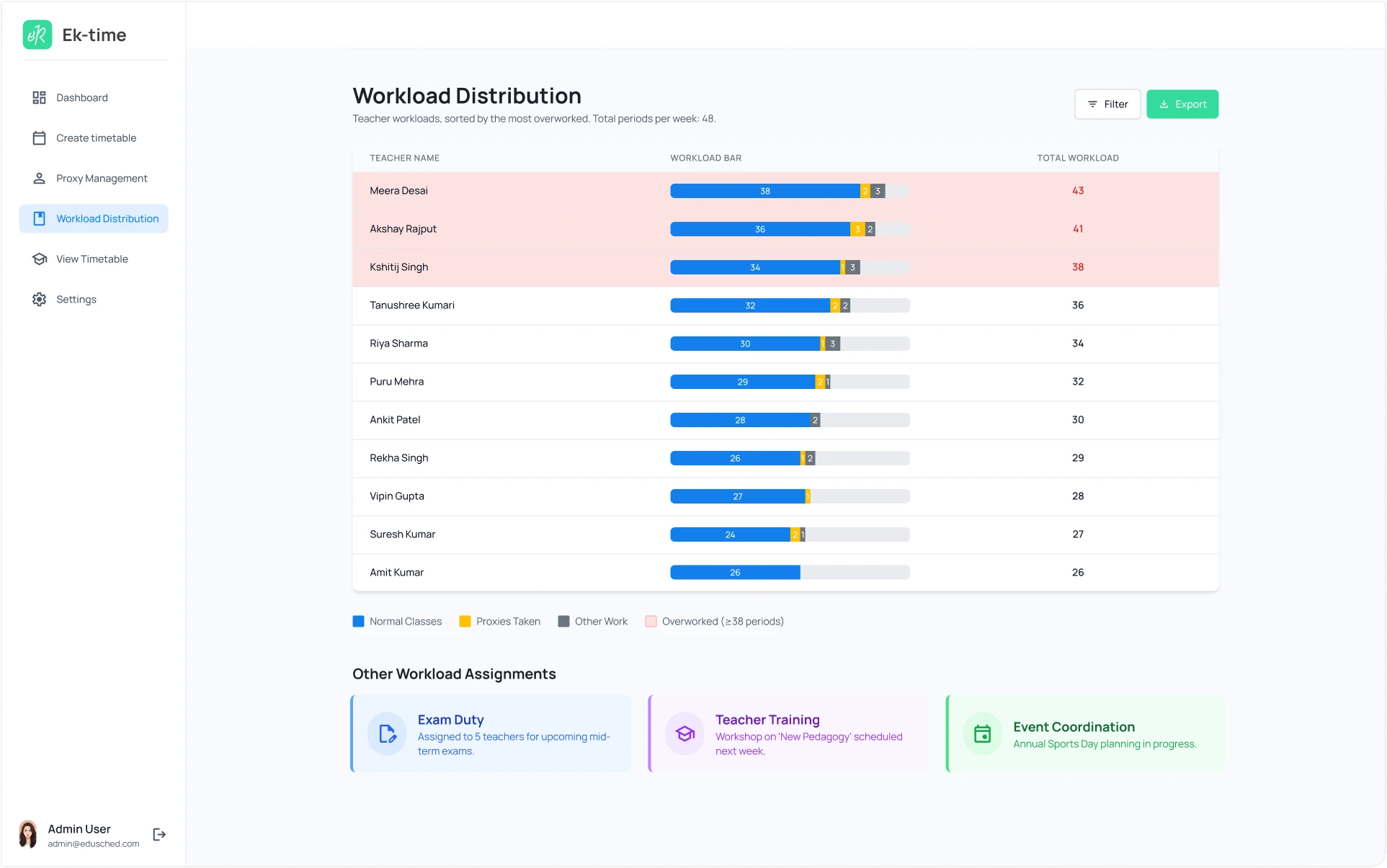Click the Proxy Management person icon

pyautogui.click(x=40, y=179)
